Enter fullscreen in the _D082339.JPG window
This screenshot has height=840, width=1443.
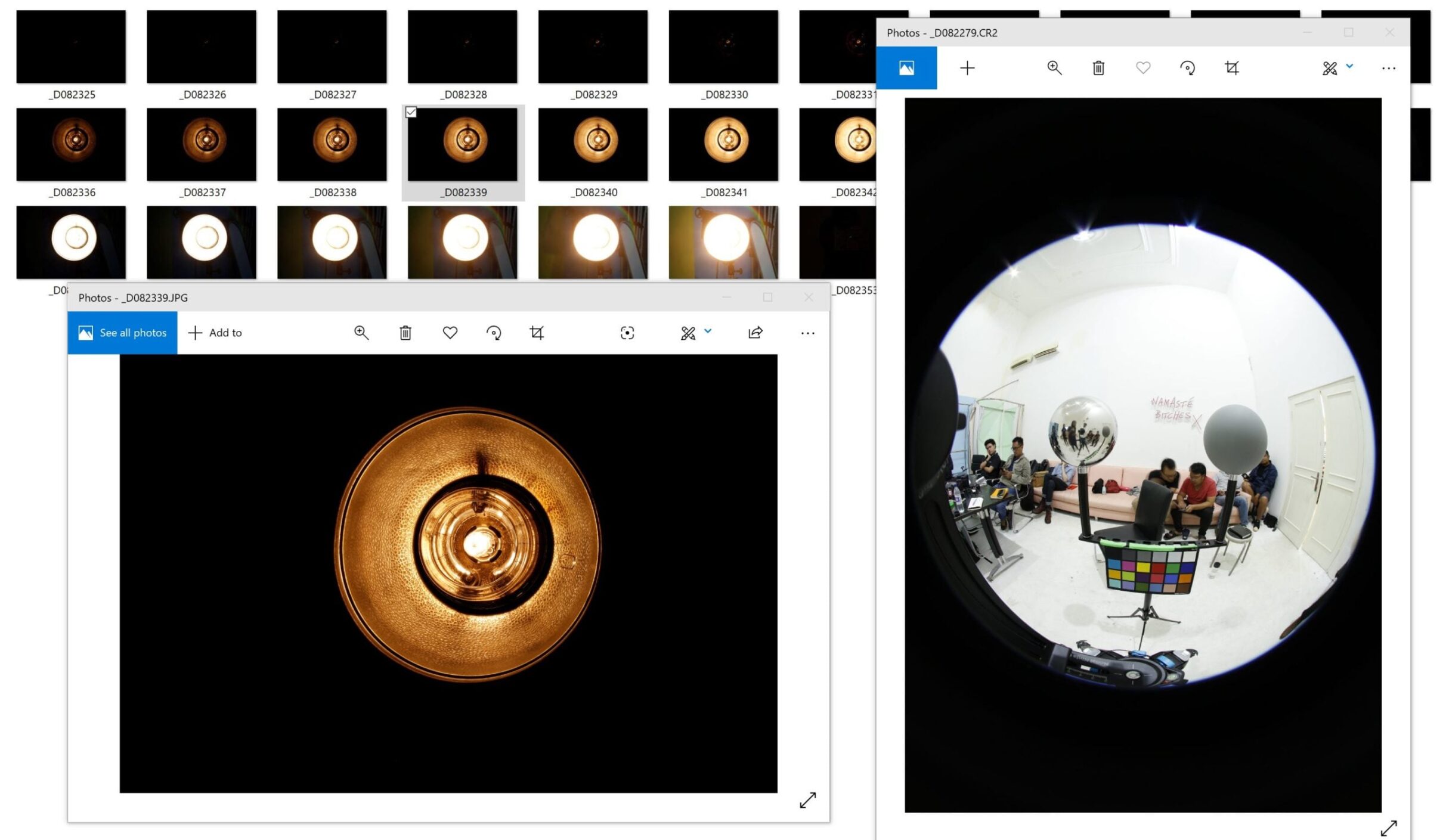(x=808, y=800)
